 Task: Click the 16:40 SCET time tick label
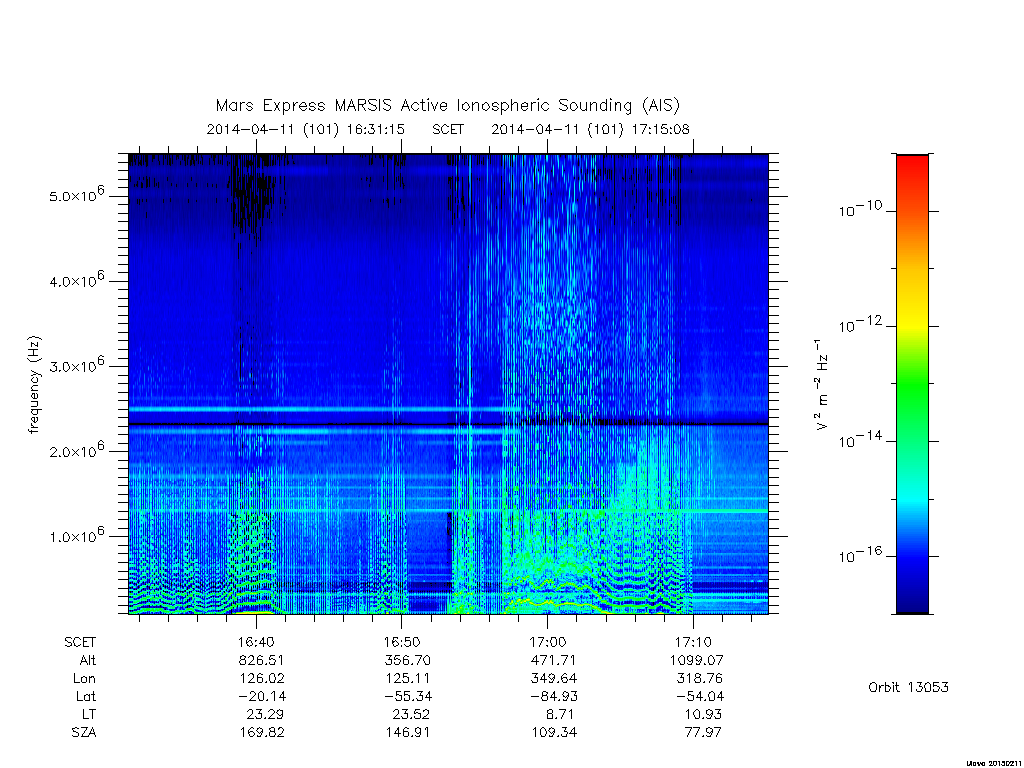click(256, 642)
